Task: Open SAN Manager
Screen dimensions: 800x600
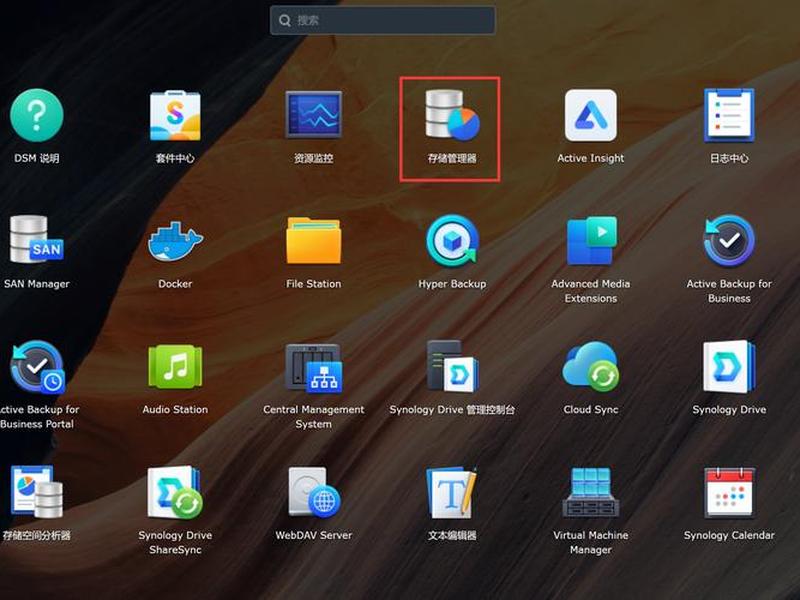Action: (37, 239)
